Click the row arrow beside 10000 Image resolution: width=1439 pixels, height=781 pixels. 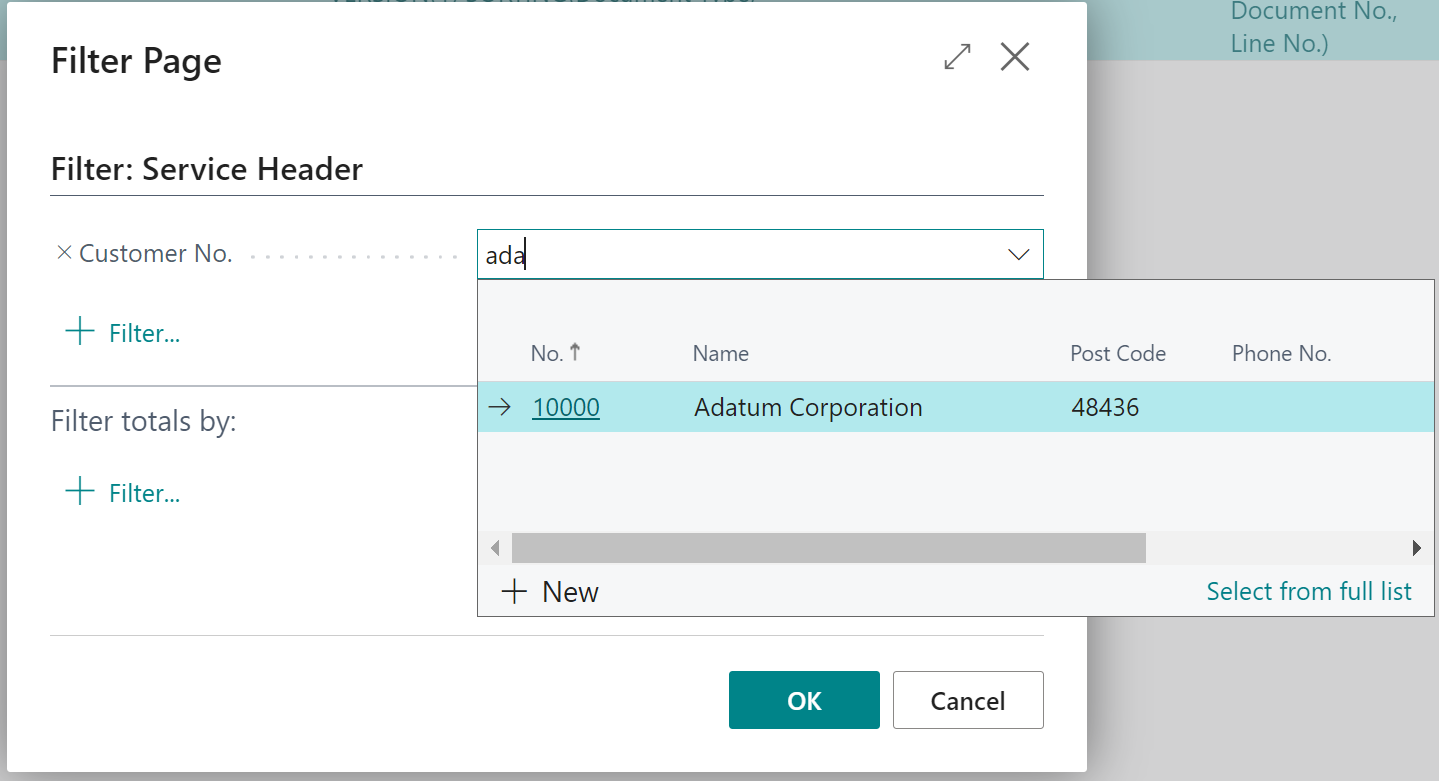tap(499, 407)
